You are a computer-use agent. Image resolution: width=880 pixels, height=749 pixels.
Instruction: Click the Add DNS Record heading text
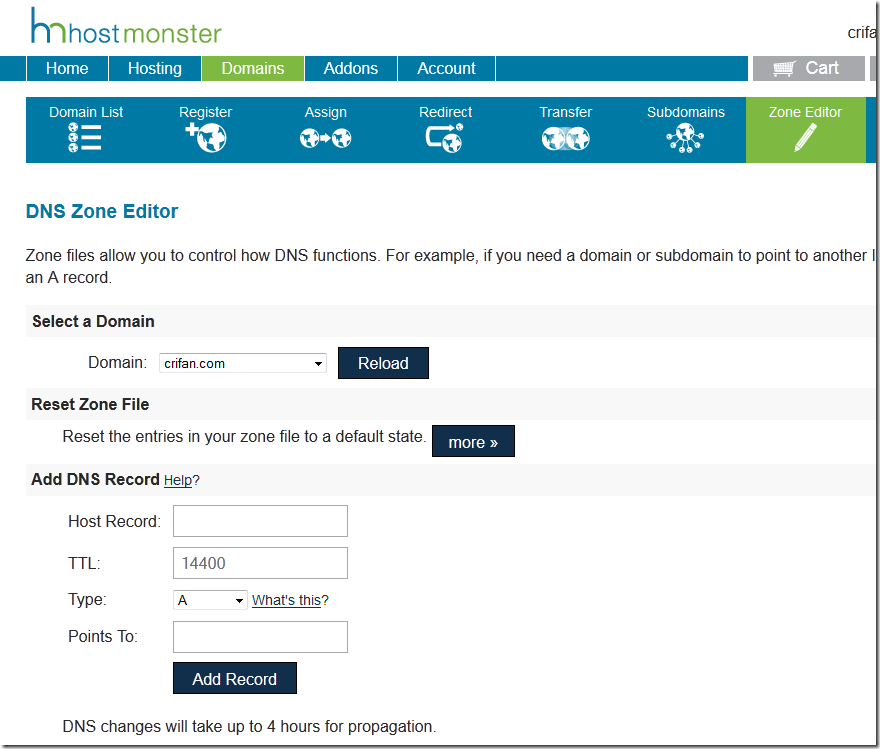click(95, 480)
